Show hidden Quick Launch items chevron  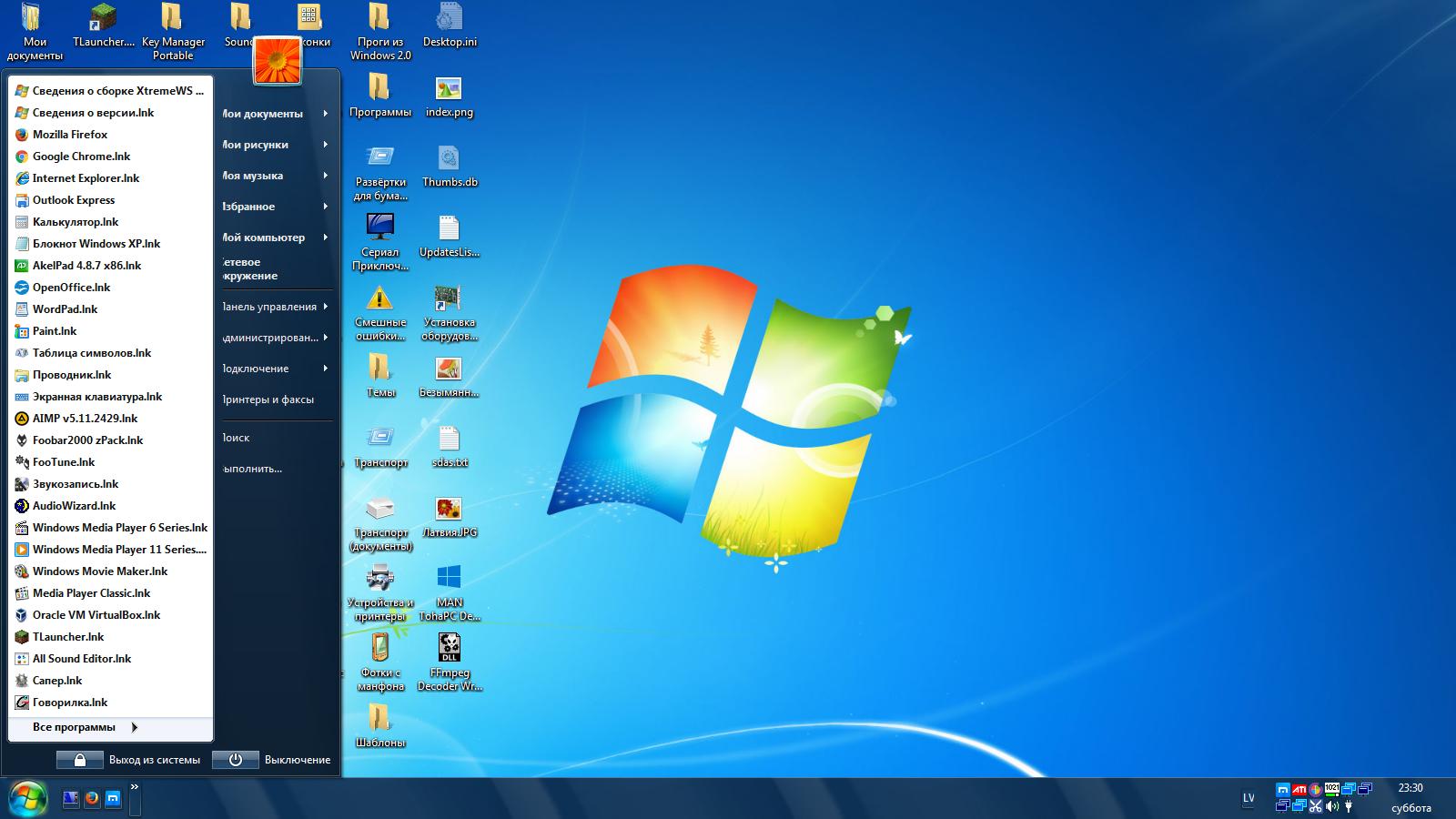[135, 787]
